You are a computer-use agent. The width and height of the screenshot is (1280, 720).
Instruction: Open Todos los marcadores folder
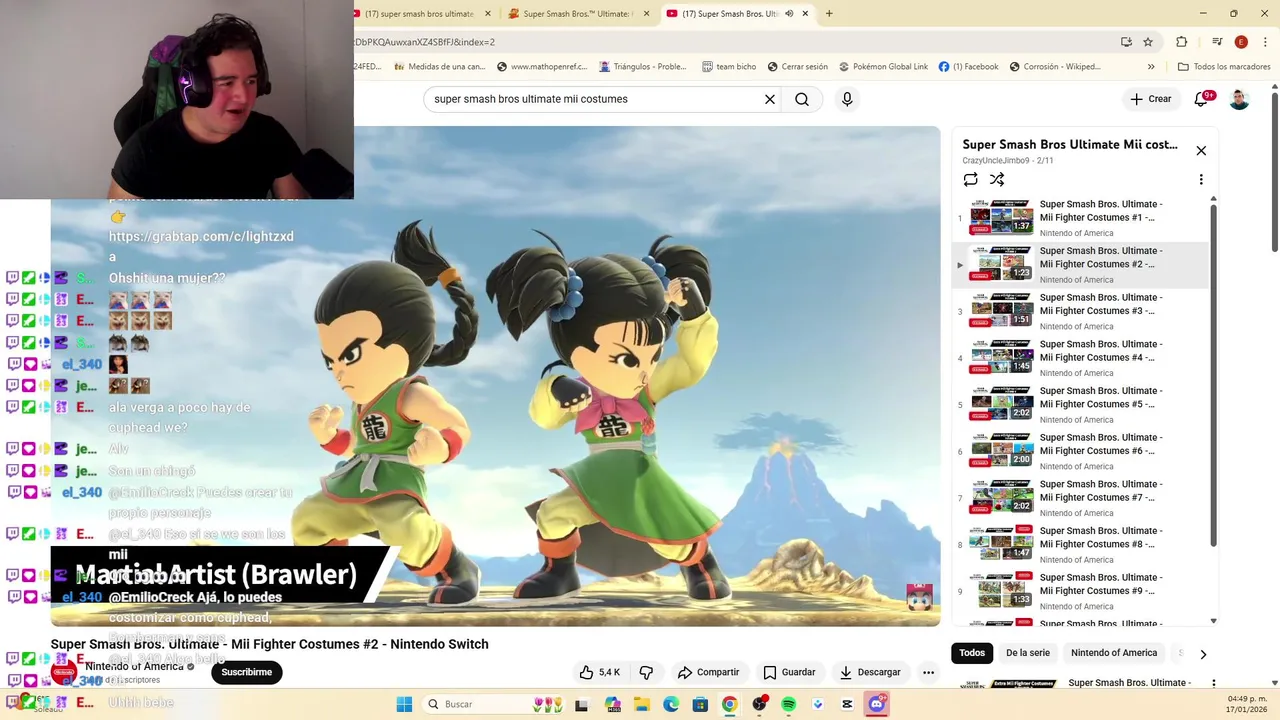[1224, 67]
